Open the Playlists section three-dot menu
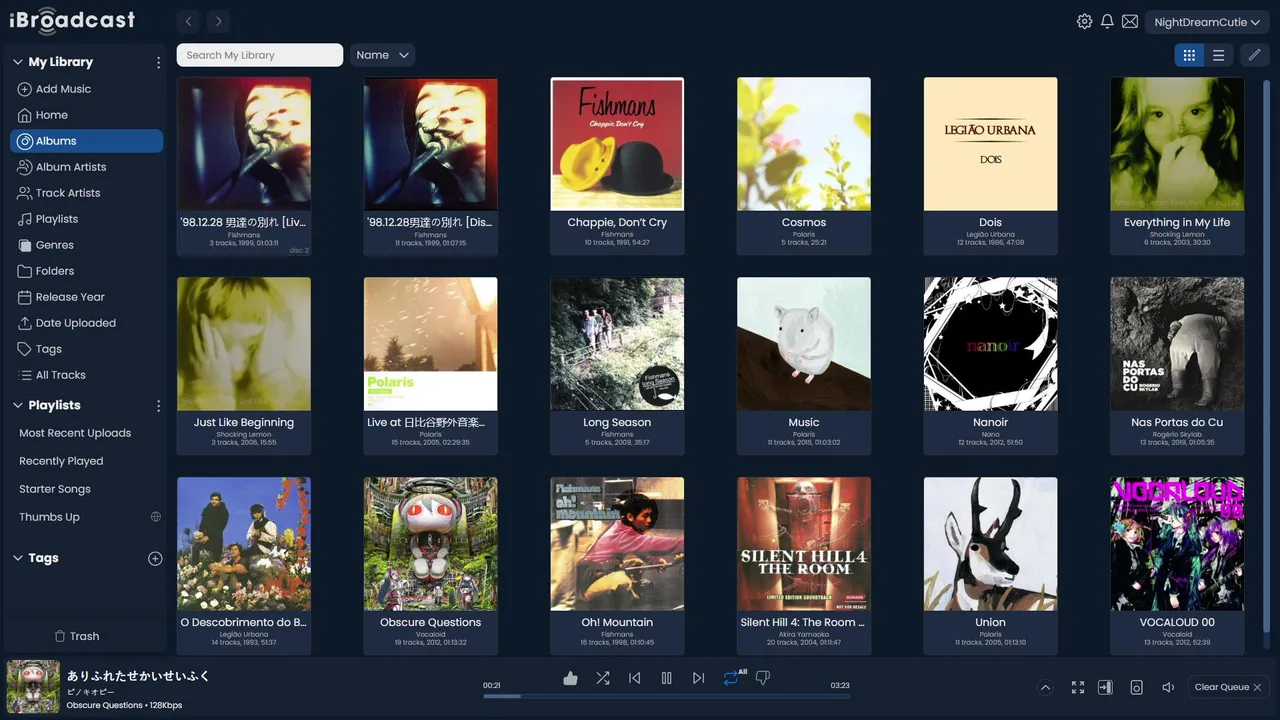The width and height of the screenshot is (1280, 720). 158,405
